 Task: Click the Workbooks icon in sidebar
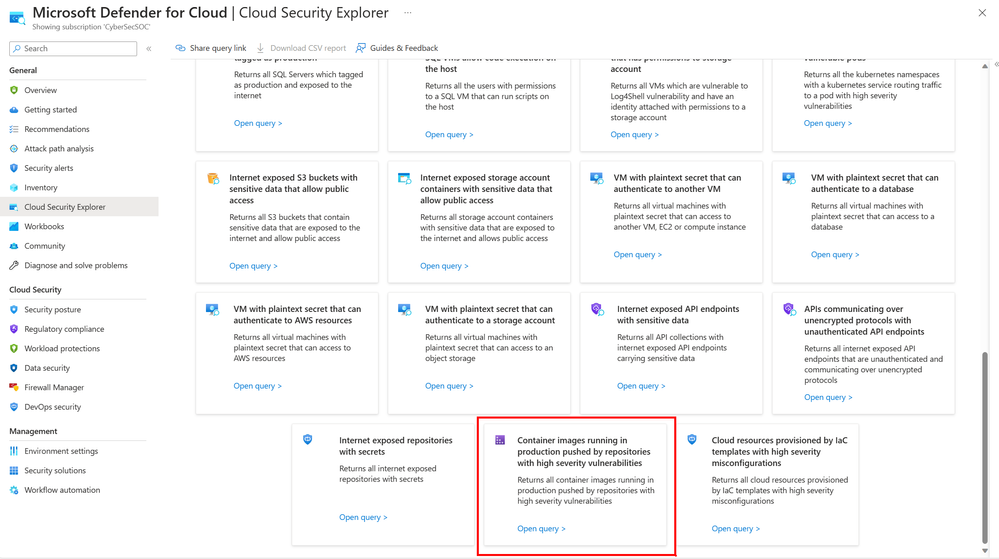(14, 227)
